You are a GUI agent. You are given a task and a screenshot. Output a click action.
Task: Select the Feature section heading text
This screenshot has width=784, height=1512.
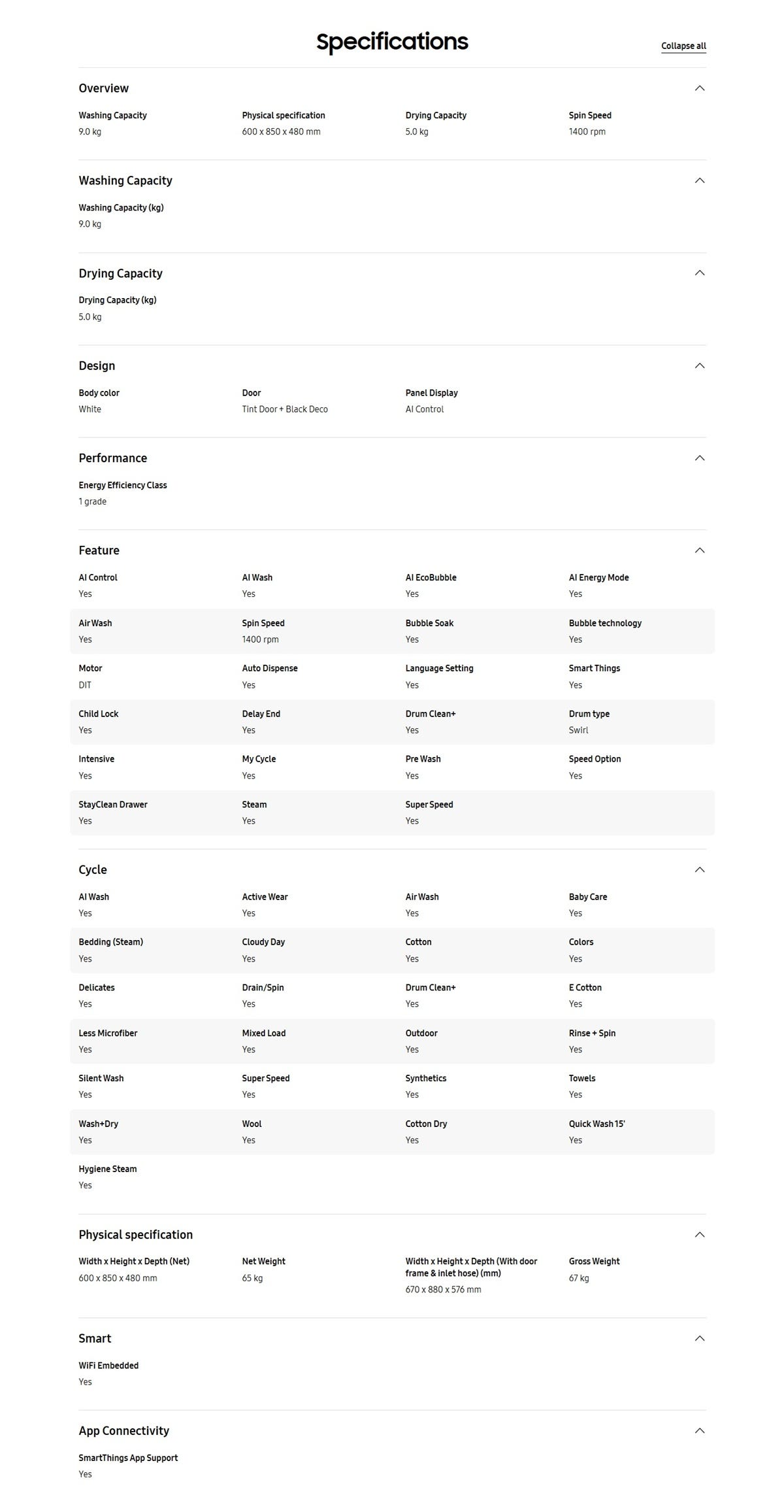point(99,550)
